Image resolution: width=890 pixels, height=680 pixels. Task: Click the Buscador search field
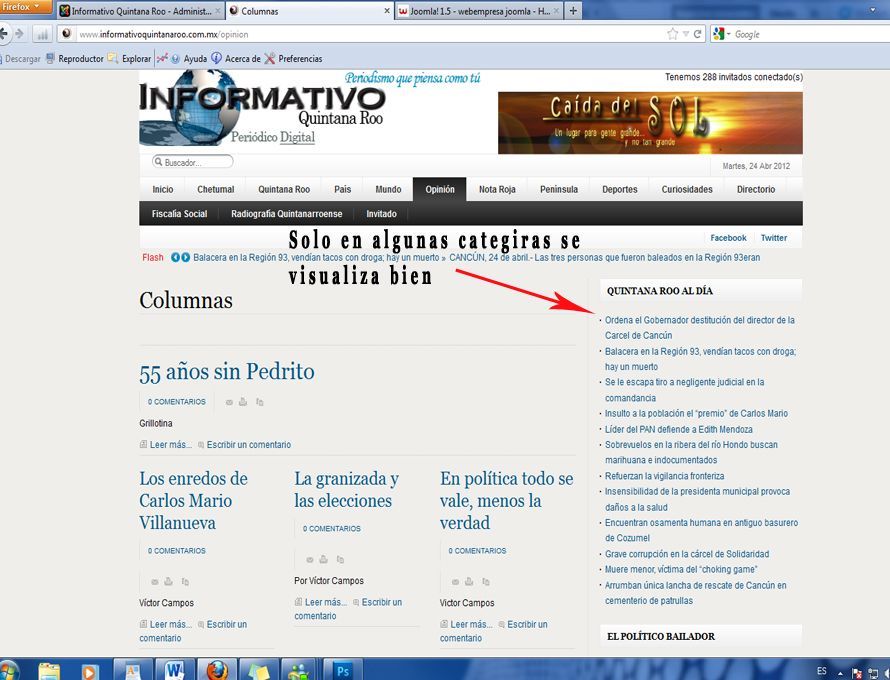pyautogui.click(x=192, y=162)
